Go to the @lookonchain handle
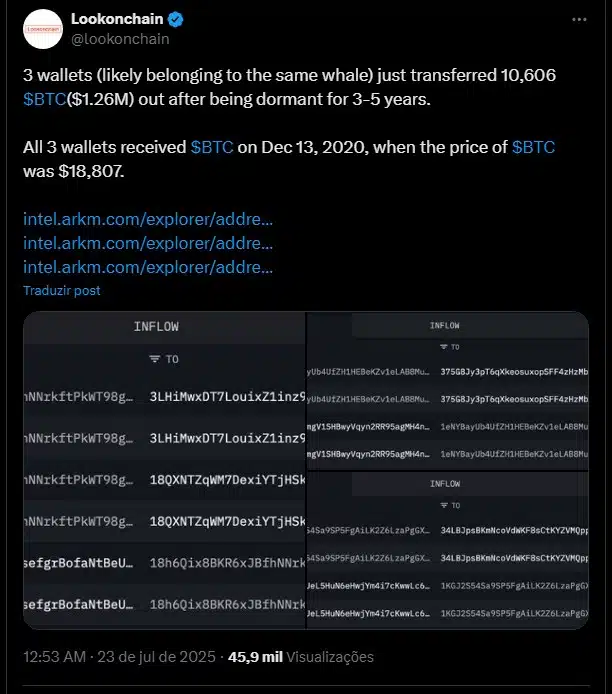Viewport: 612px width, 694px height. (x=120, y=39)
